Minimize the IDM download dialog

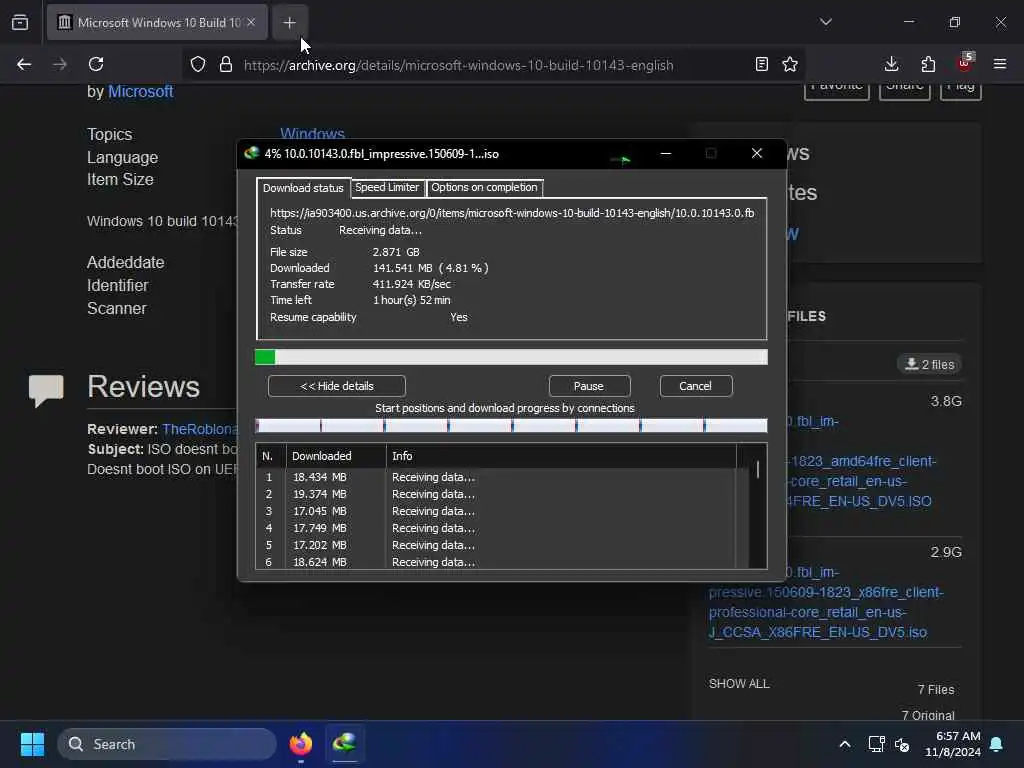[x=665, y=153]
